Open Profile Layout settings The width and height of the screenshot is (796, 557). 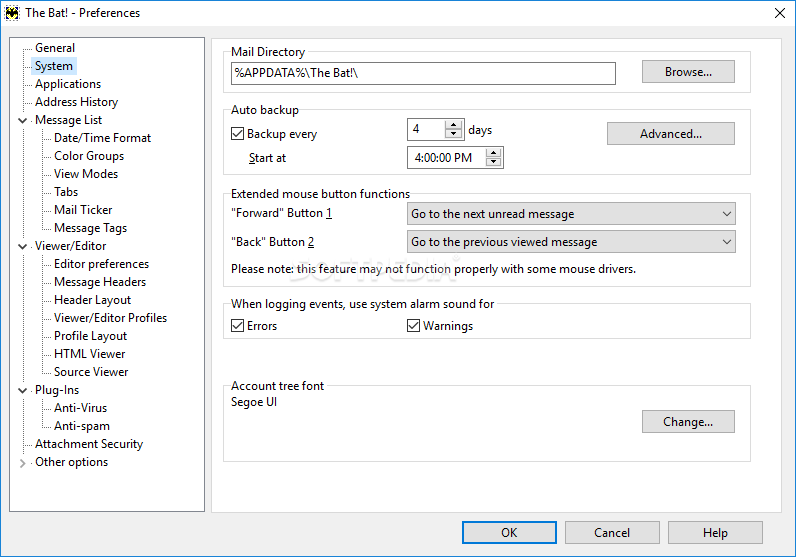pyautogui.click(x=90, y=336)
